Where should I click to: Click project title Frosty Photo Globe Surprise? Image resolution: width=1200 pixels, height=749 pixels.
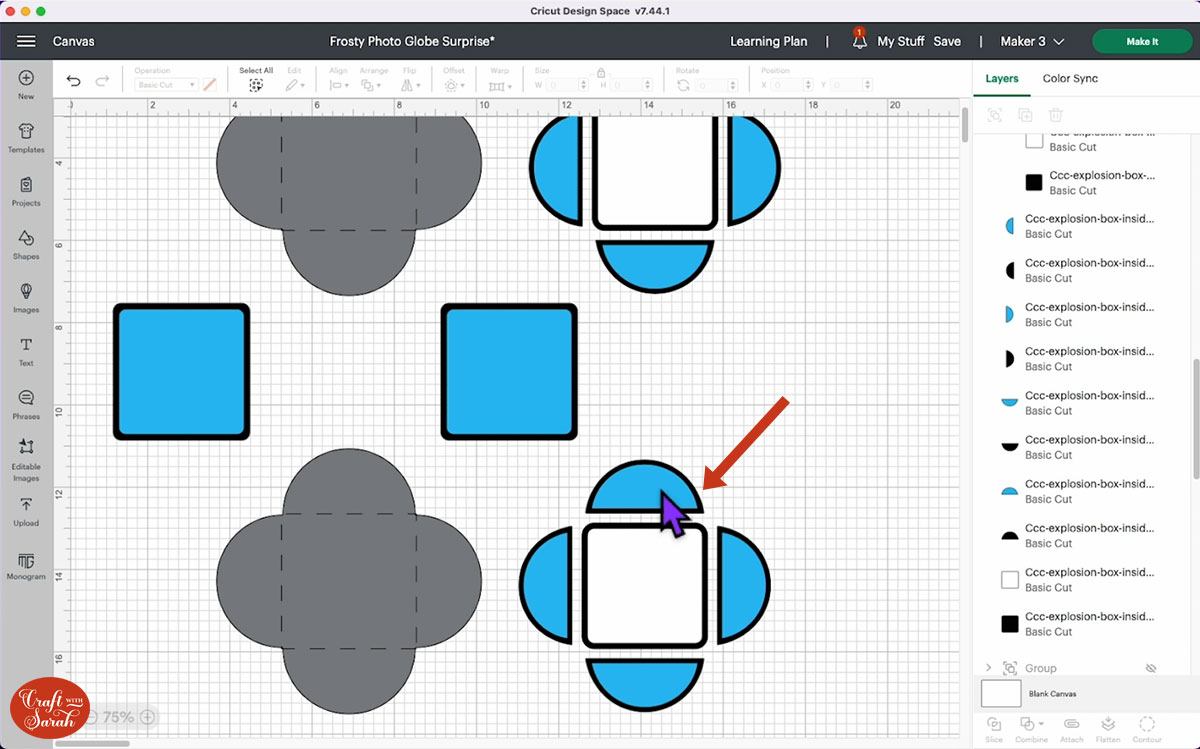coord(412,41)
